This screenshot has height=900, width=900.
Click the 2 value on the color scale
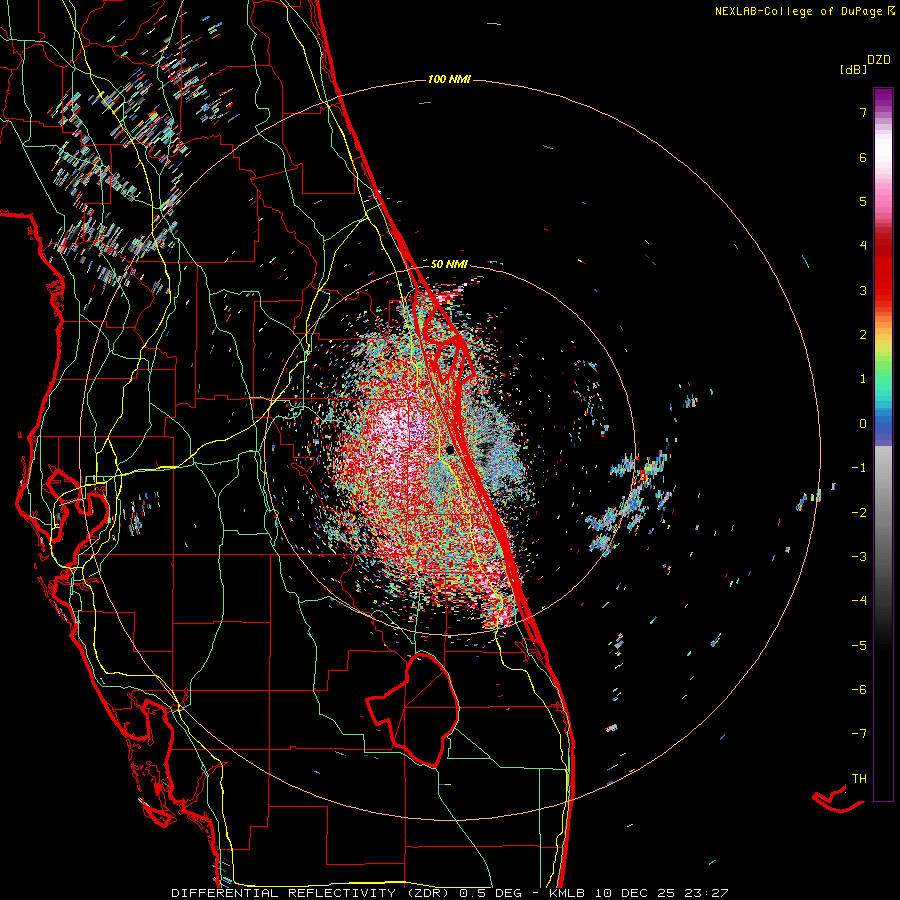pyautogui.click(x=863, y=335)
